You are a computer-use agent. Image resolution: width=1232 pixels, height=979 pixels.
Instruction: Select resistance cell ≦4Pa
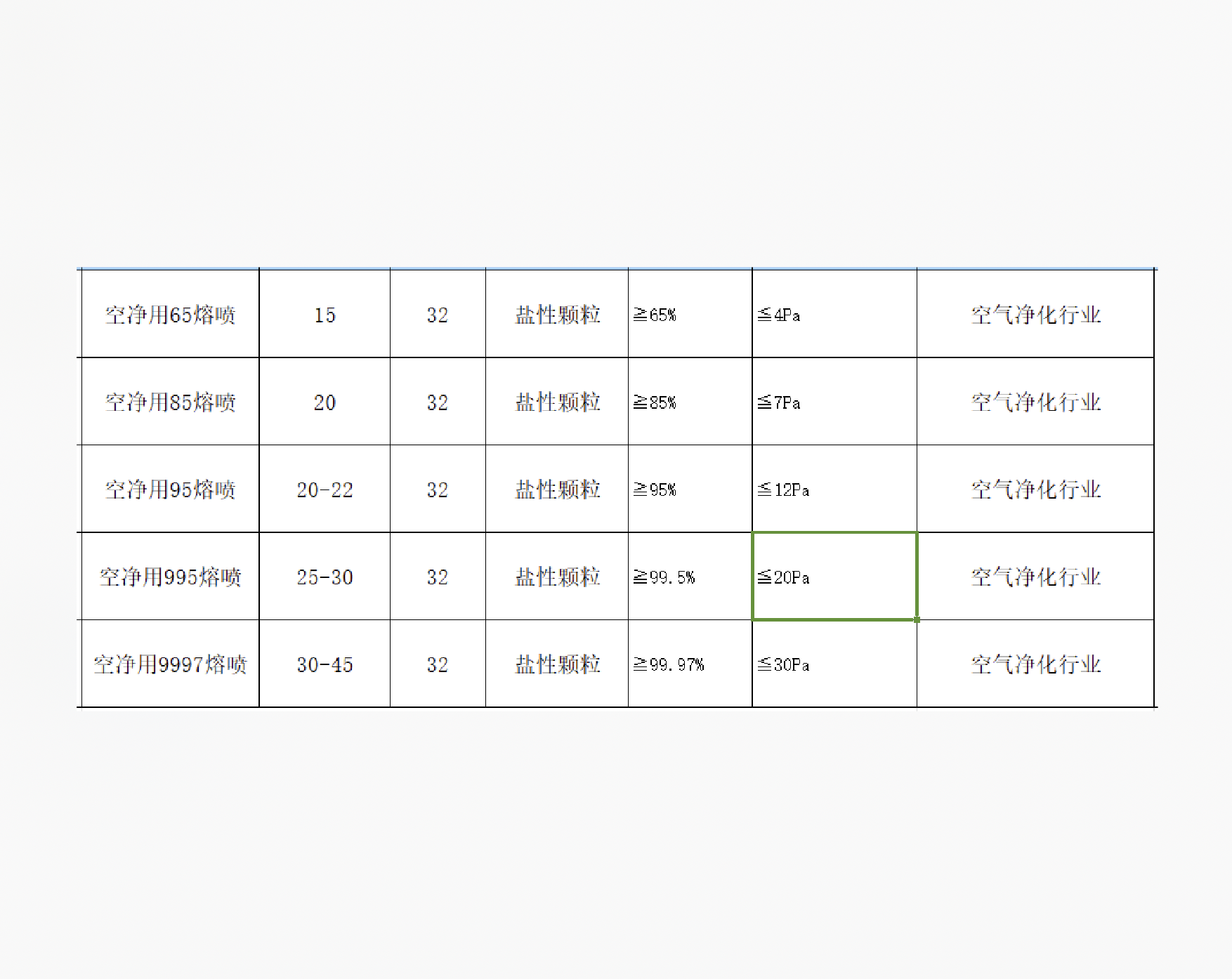click(834, 314)
